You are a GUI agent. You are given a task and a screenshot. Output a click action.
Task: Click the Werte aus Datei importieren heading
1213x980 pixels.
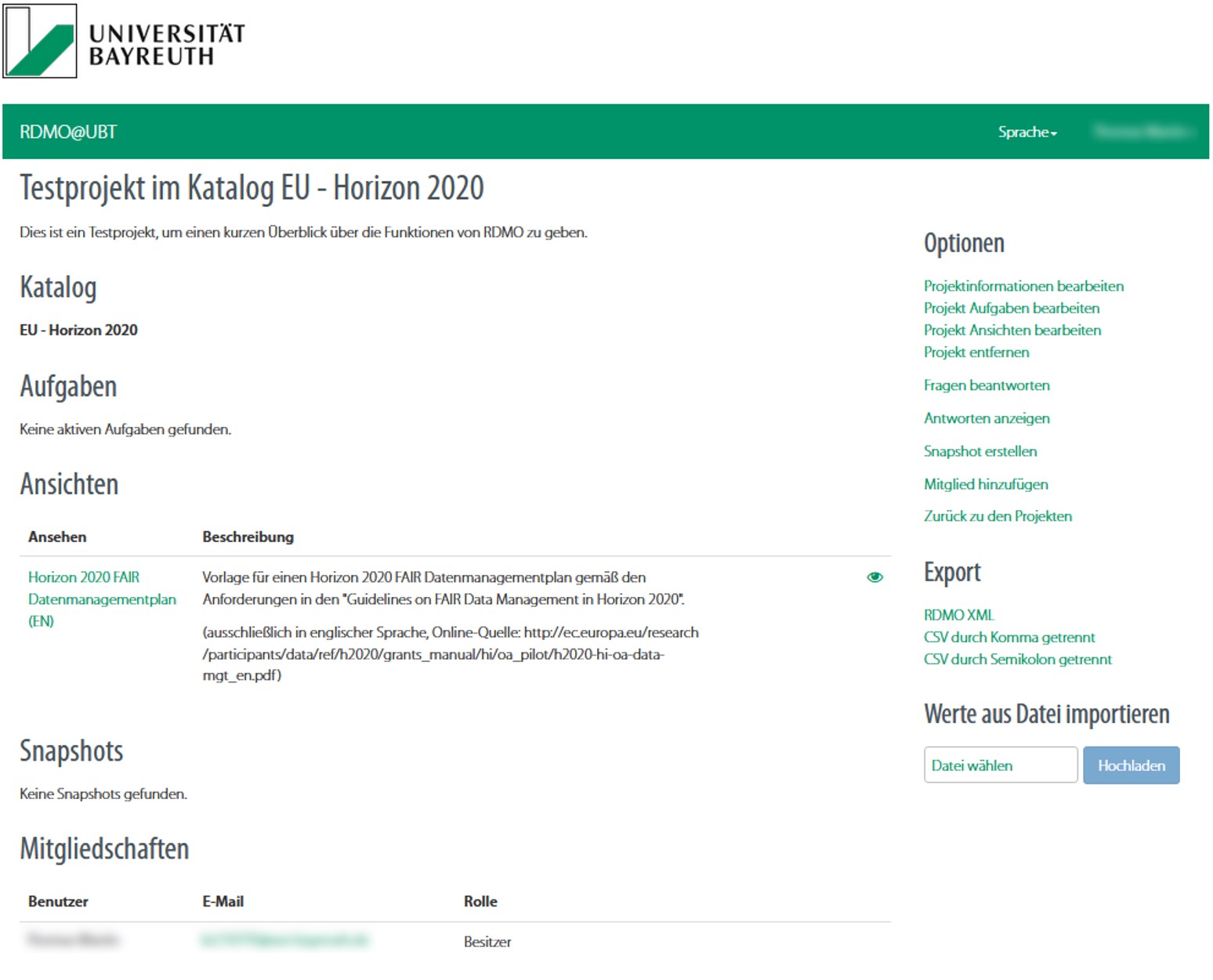click(1047, 714)
